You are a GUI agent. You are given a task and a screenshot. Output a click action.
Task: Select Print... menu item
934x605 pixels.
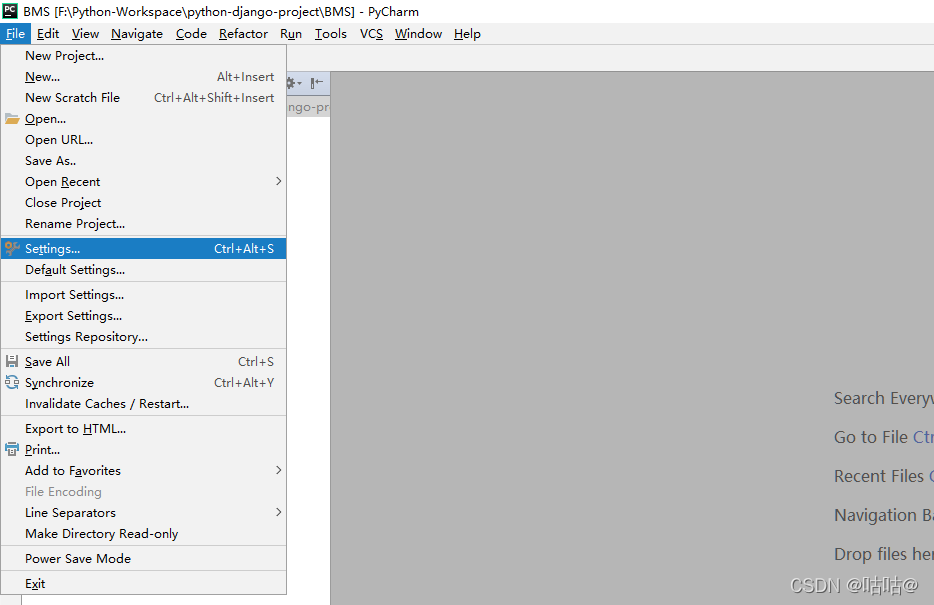coord(144,450)
